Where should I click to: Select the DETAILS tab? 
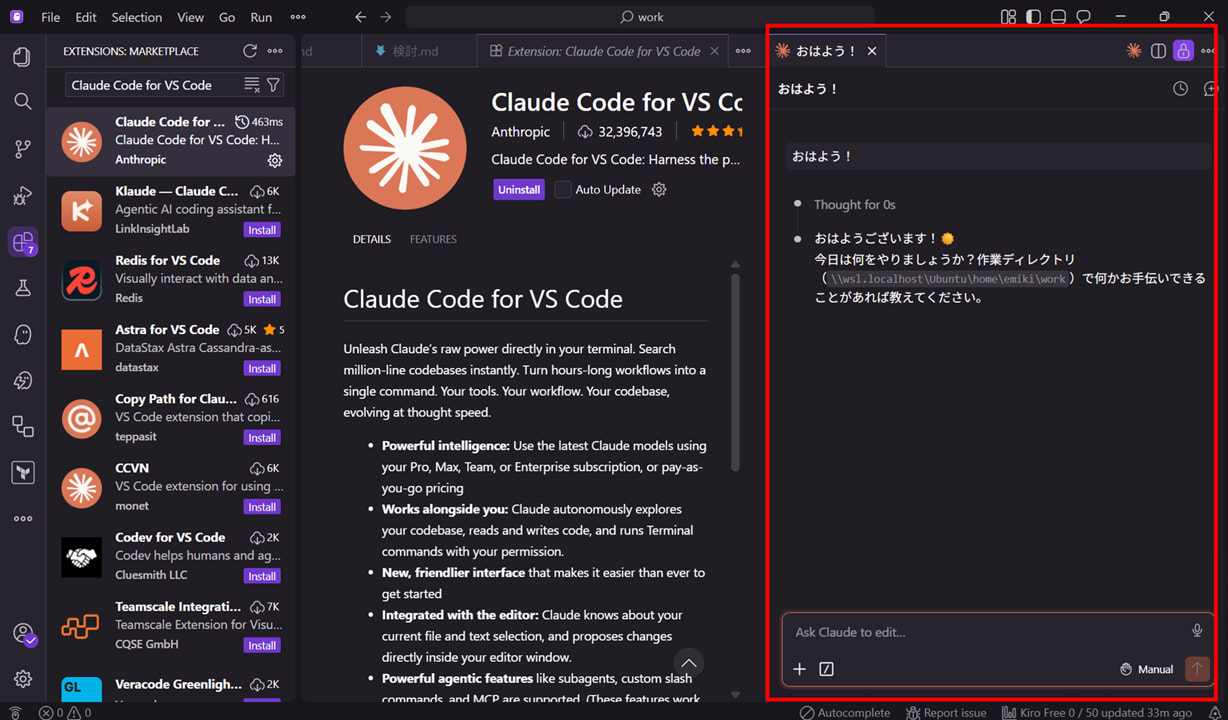click(372, 239)
